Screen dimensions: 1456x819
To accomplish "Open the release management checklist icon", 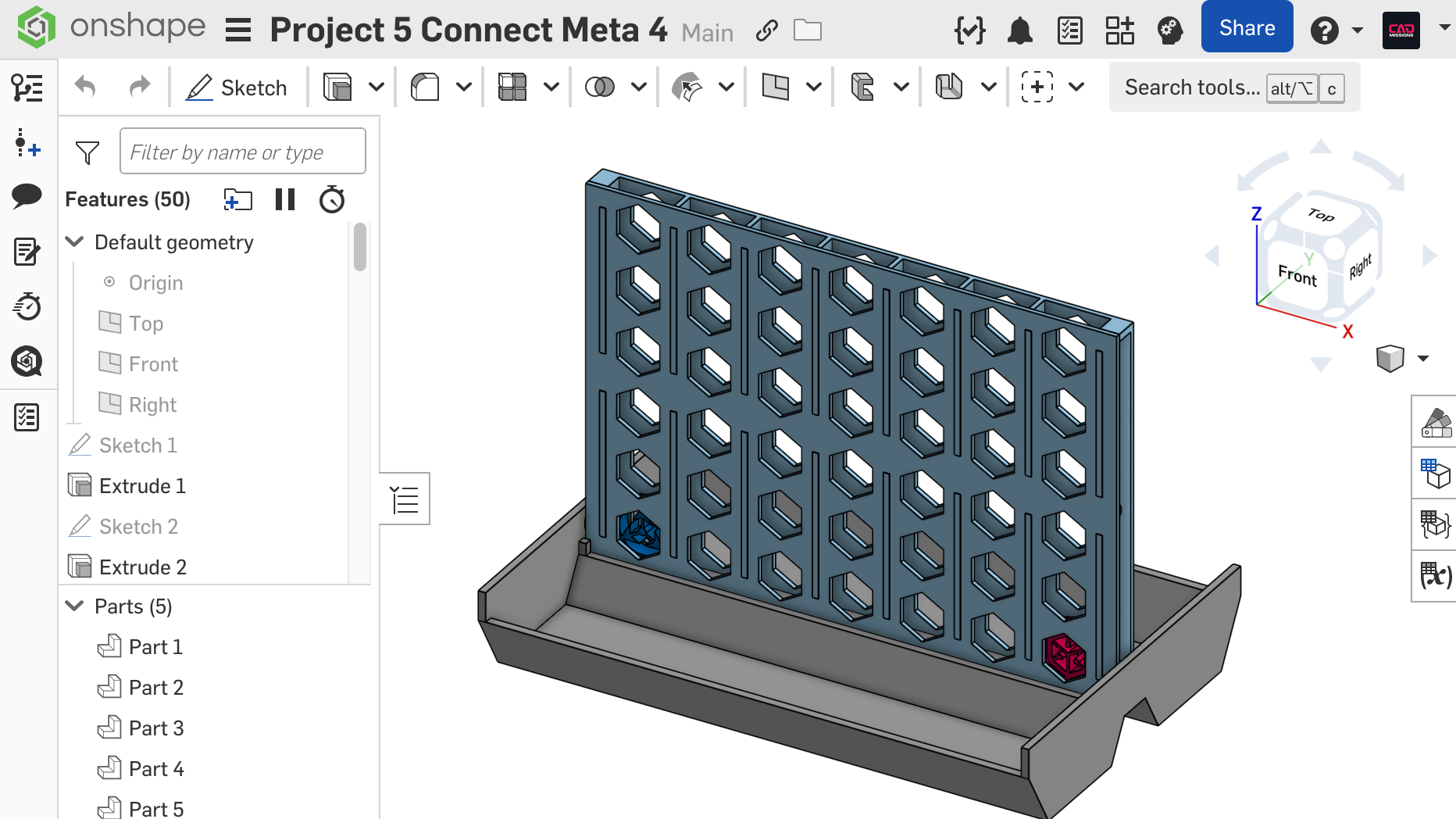I will click(x=1069, y=30).
